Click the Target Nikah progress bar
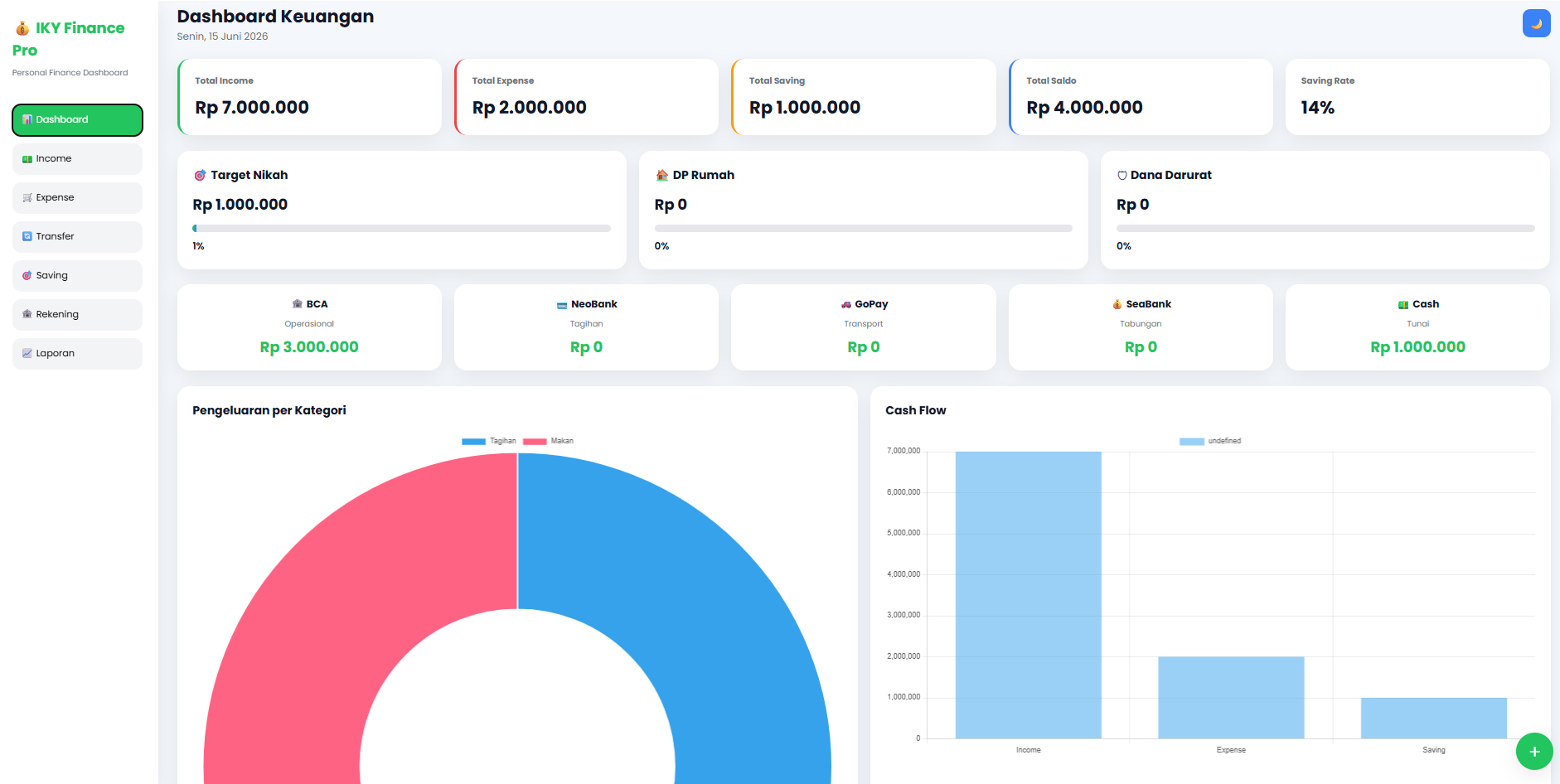The width and height of the screenshot is (1560, 784). coord(402,228)
